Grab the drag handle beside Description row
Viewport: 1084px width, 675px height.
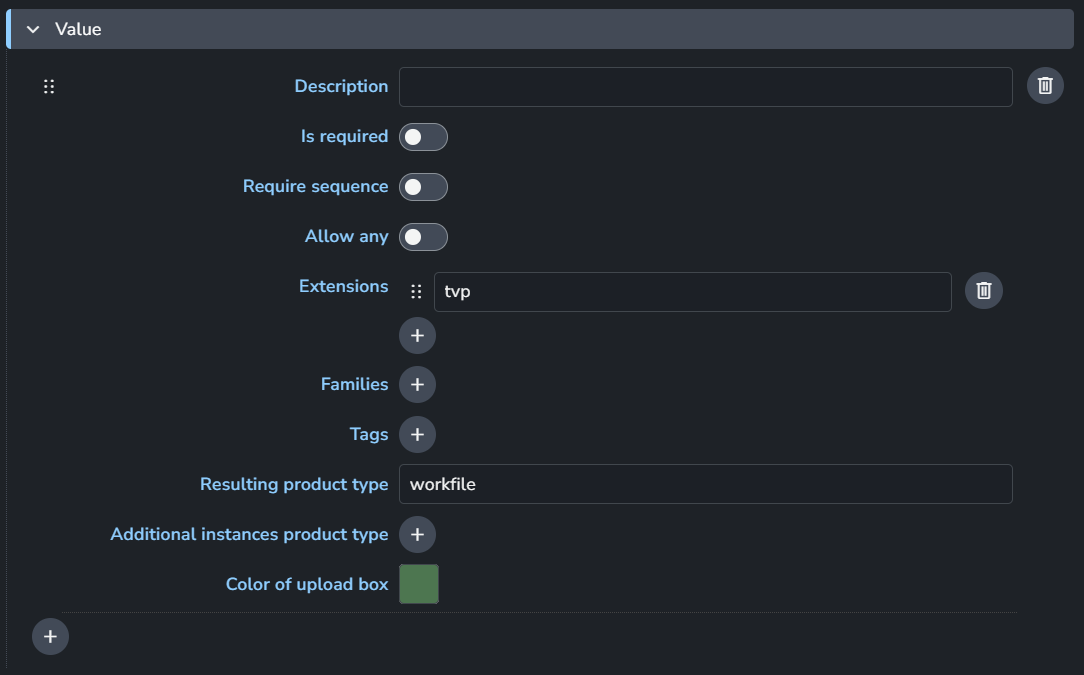pos(49,86)
